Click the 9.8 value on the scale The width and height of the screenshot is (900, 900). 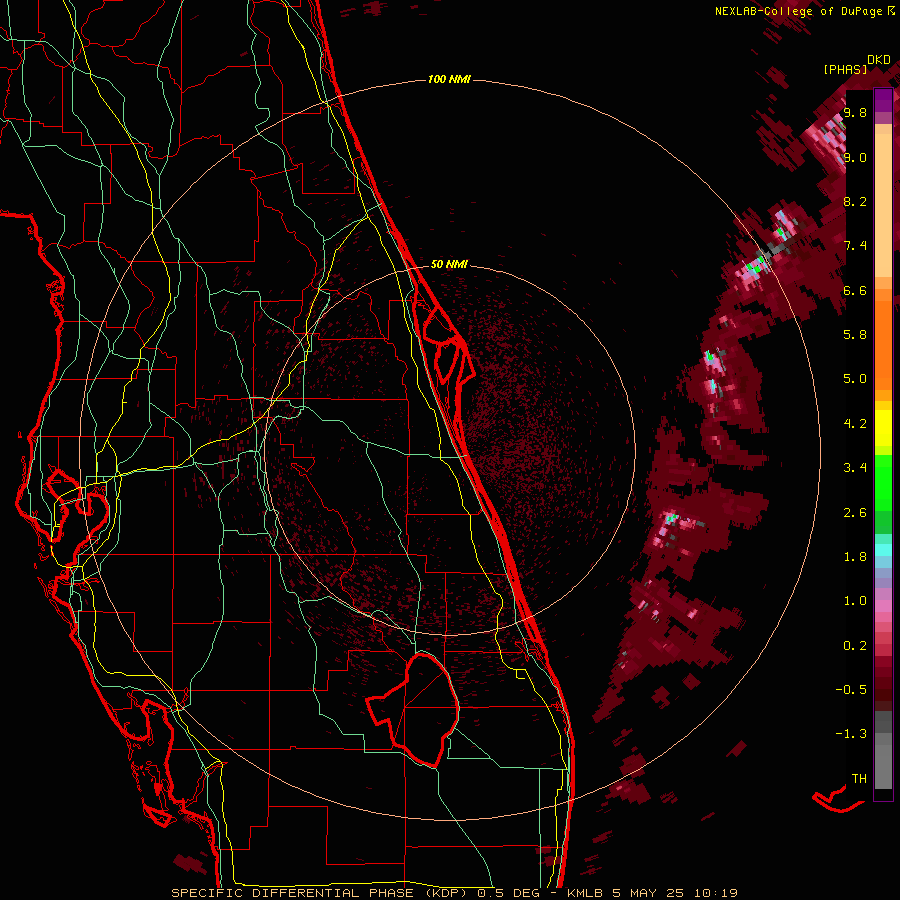855,113
